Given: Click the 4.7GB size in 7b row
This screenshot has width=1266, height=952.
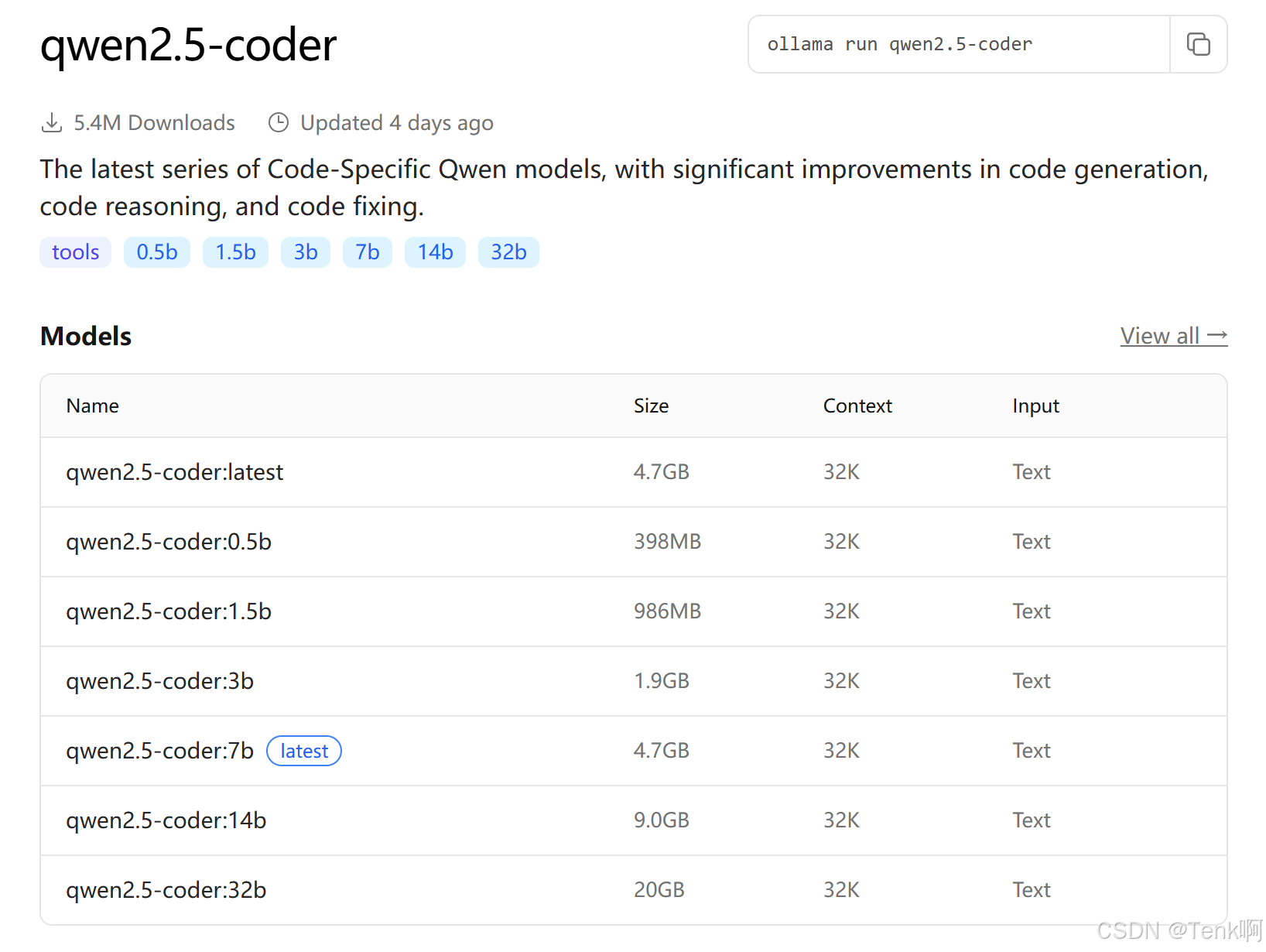Looking at the screenshot, I should pyautogui.click(x=662, y=751).
